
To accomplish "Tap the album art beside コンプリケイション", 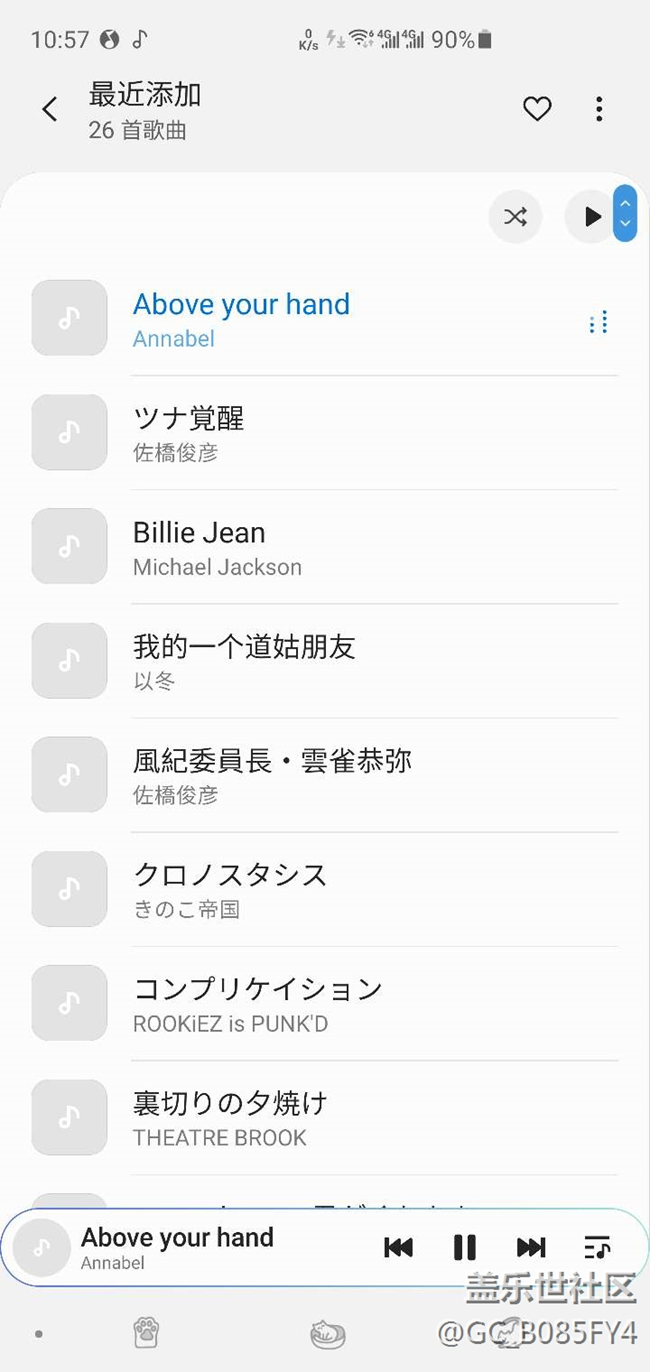I will 69,1002.
